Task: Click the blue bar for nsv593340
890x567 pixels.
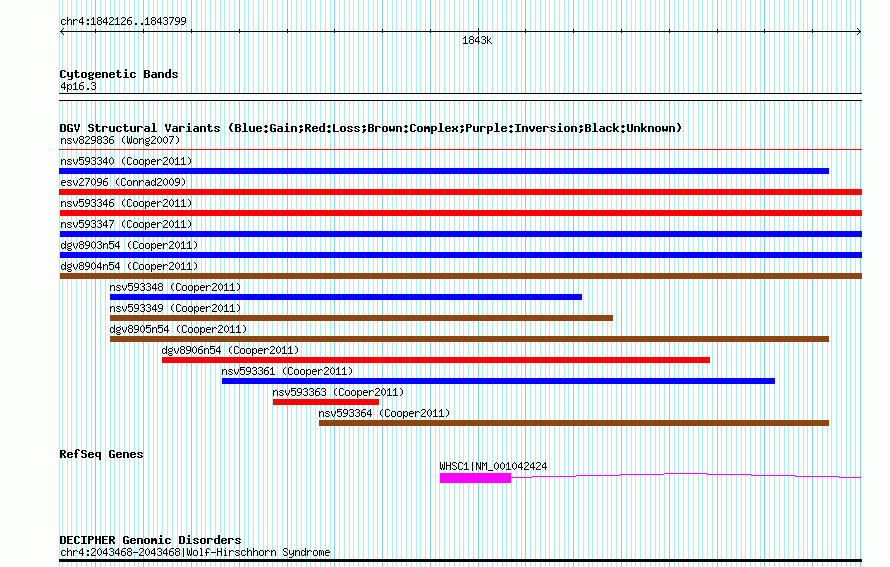Action: point(444,171)
